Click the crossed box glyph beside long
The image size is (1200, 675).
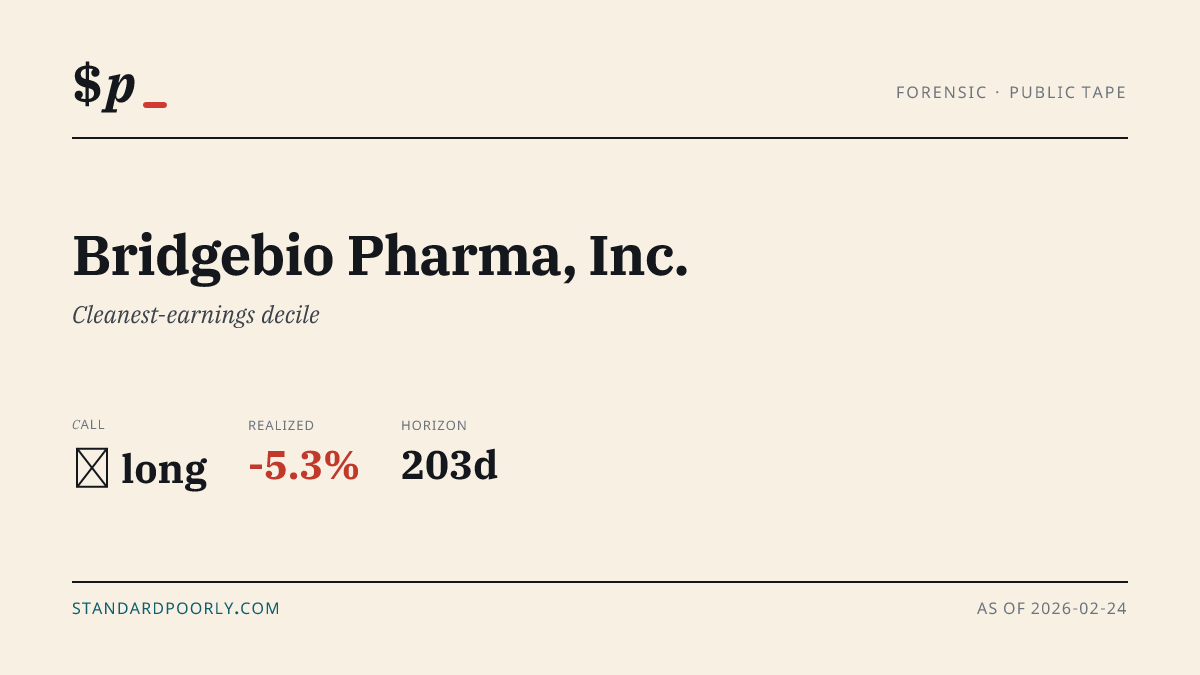point(92,468)
